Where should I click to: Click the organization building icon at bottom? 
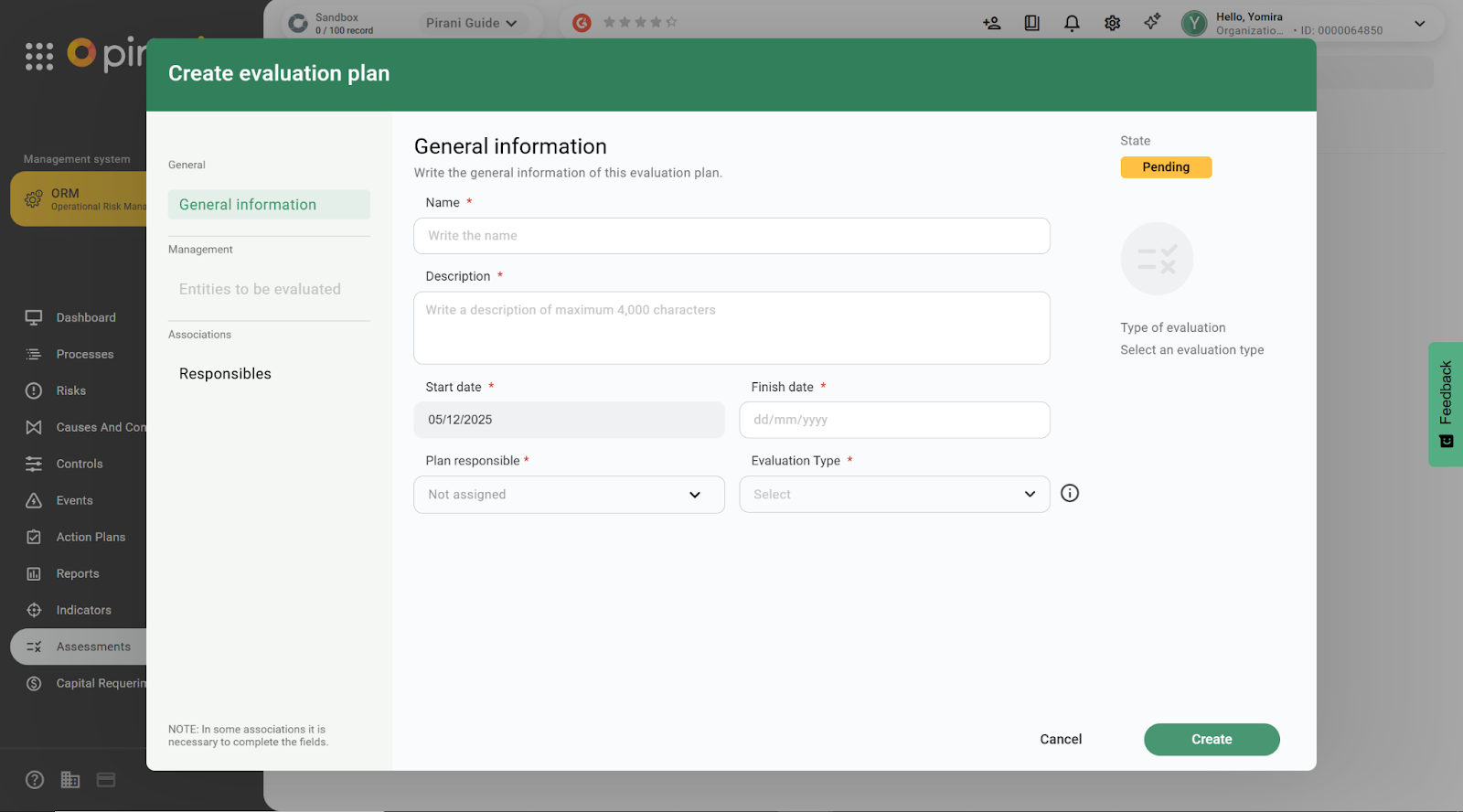click(70, 780)
